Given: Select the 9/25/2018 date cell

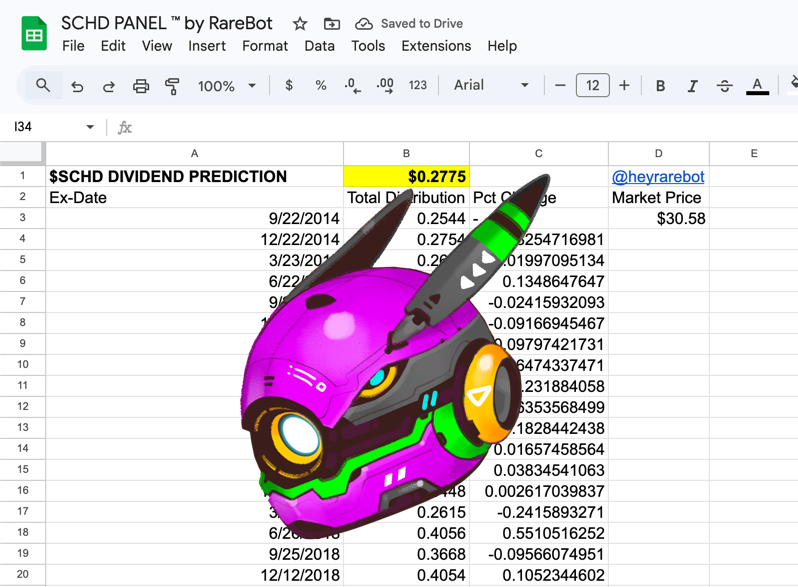Looking at the screenshot, I should [x=194, y=554].
